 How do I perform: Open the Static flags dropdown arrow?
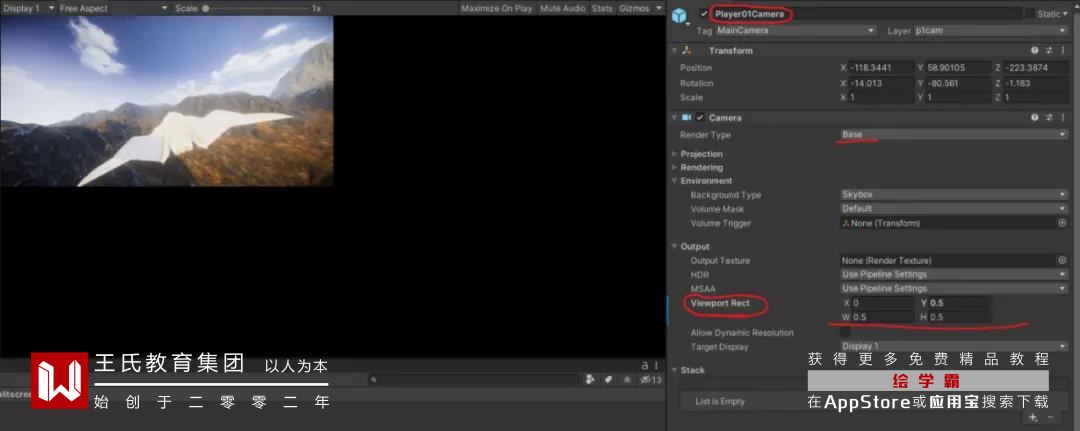point(1065,14)
